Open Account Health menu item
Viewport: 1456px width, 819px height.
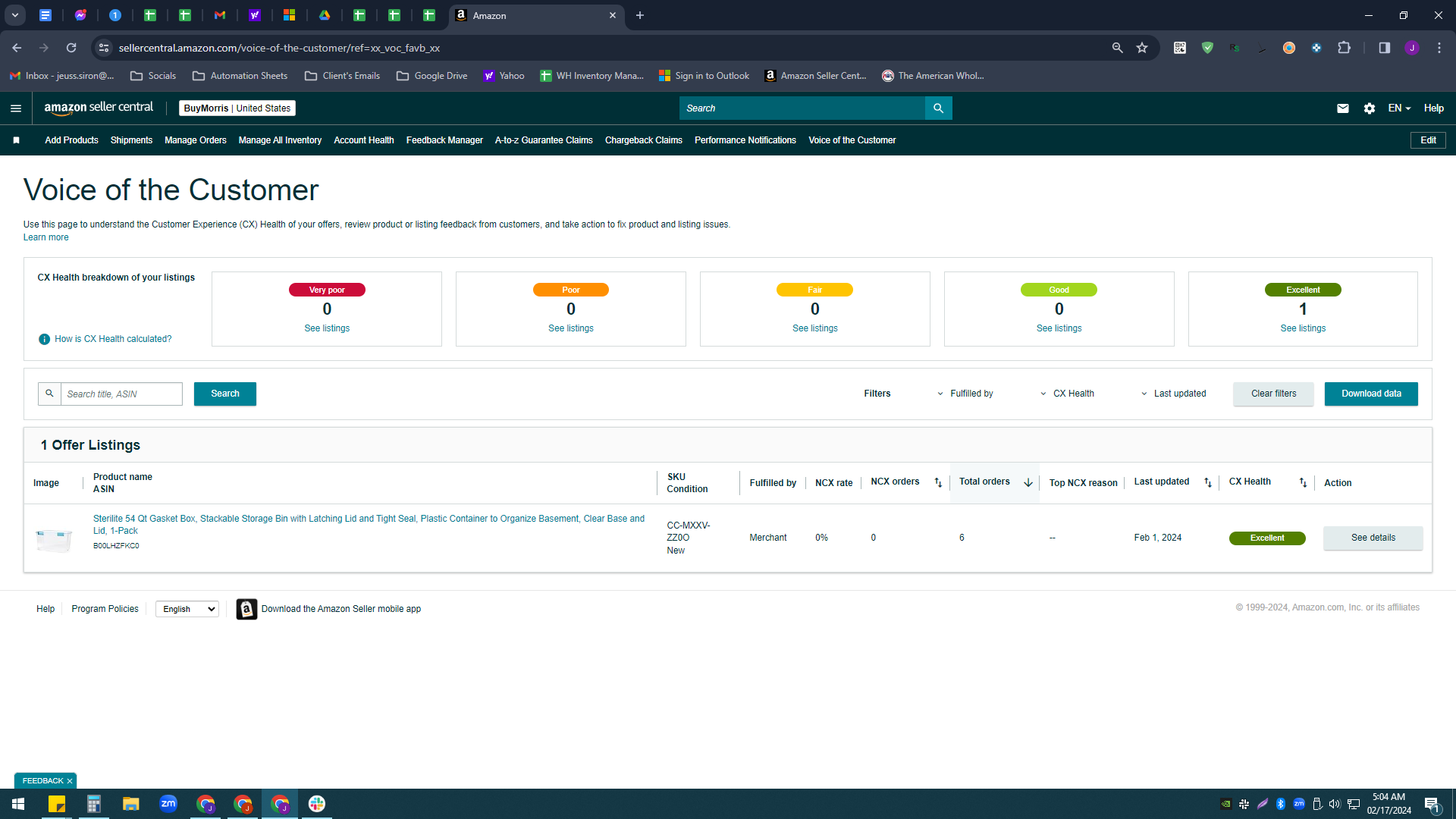pyautogui.click(x=364, y=140)
